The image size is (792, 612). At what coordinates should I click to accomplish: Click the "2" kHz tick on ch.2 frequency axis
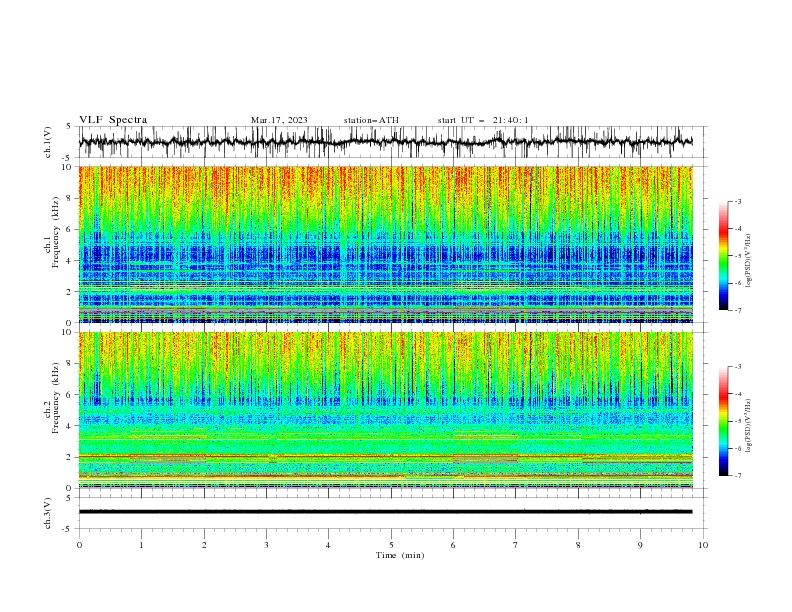click(x=70, y=457)
